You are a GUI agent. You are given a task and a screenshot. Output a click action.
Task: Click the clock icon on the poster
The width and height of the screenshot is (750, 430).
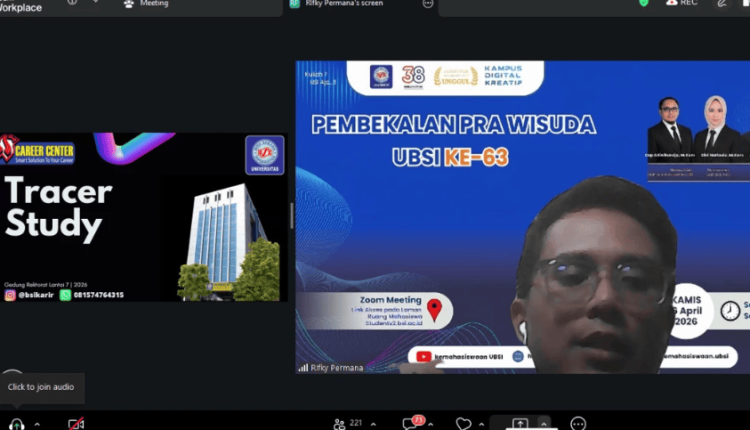tap(730, 311)
